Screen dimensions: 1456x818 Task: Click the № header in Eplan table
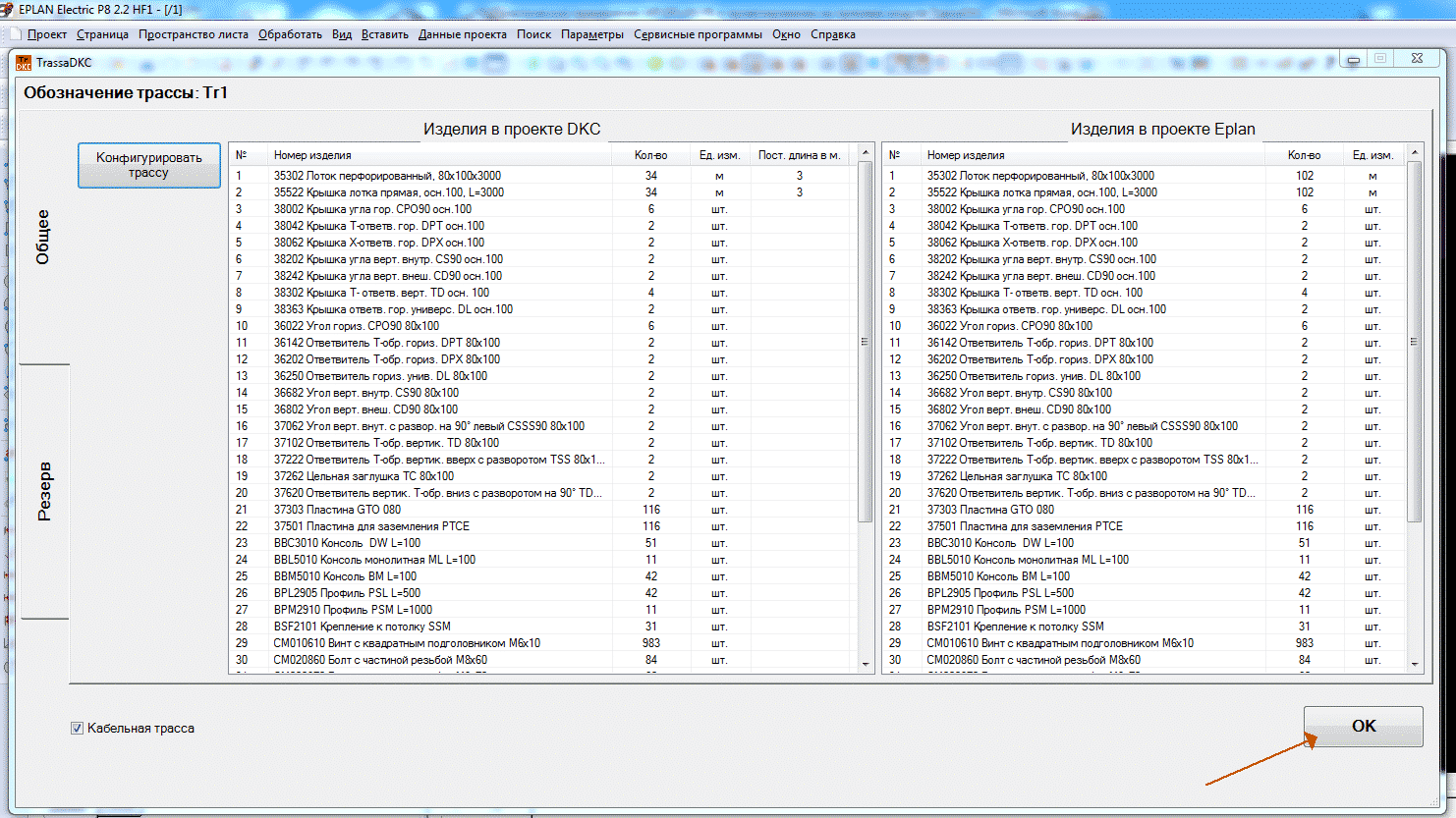(902, 155)
